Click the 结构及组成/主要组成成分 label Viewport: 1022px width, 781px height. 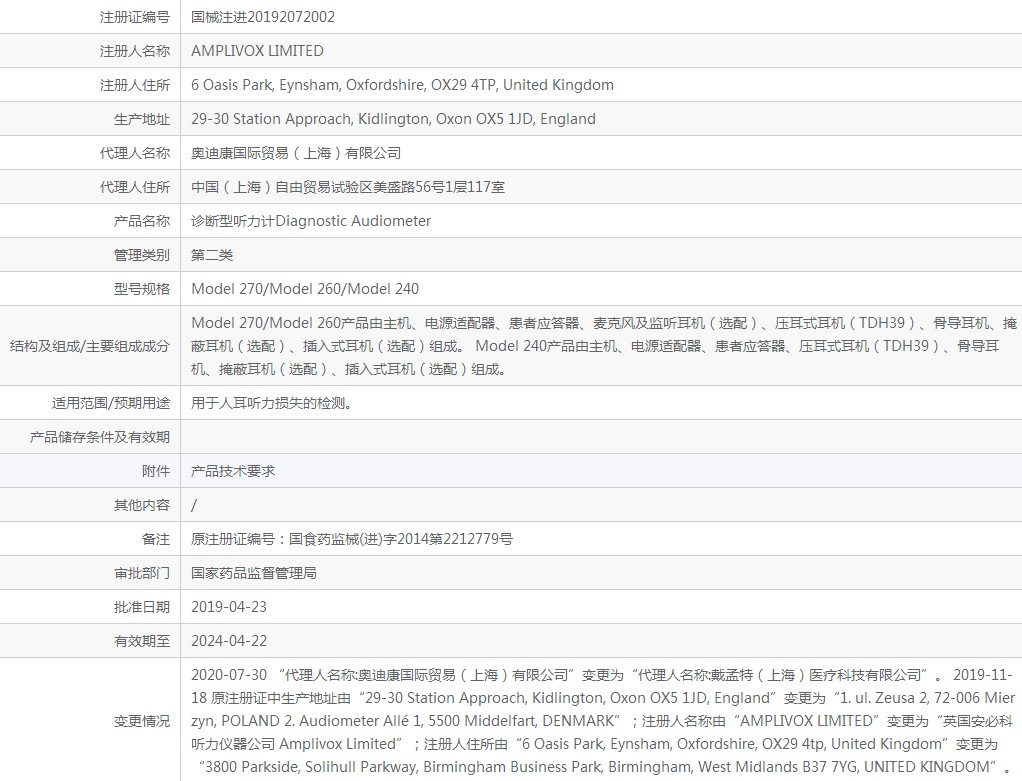(x=90, y=346)
